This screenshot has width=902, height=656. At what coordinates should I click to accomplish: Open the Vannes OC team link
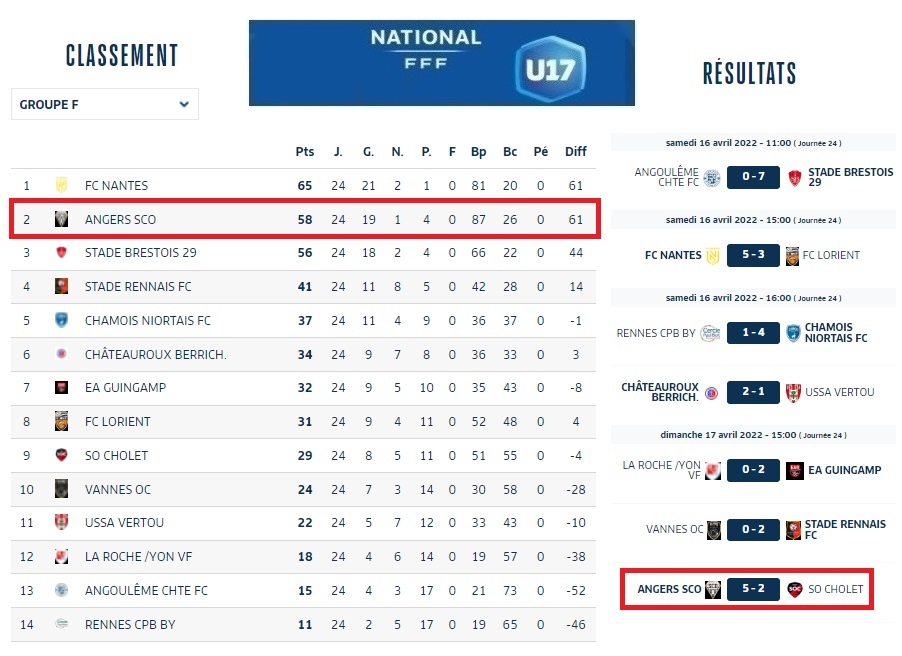click(116, 489)
